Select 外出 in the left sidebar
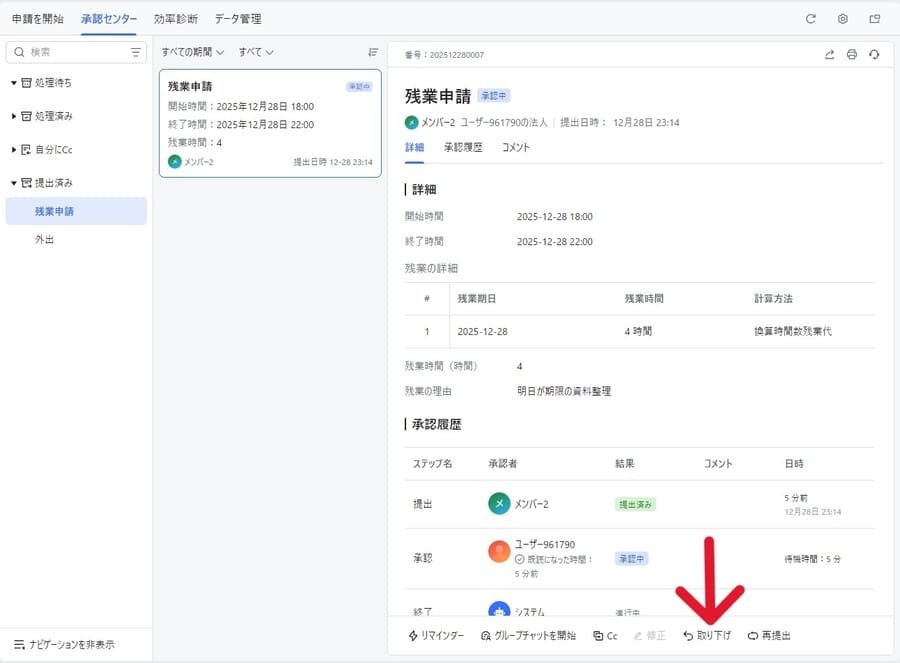 (x=45, y=240)
